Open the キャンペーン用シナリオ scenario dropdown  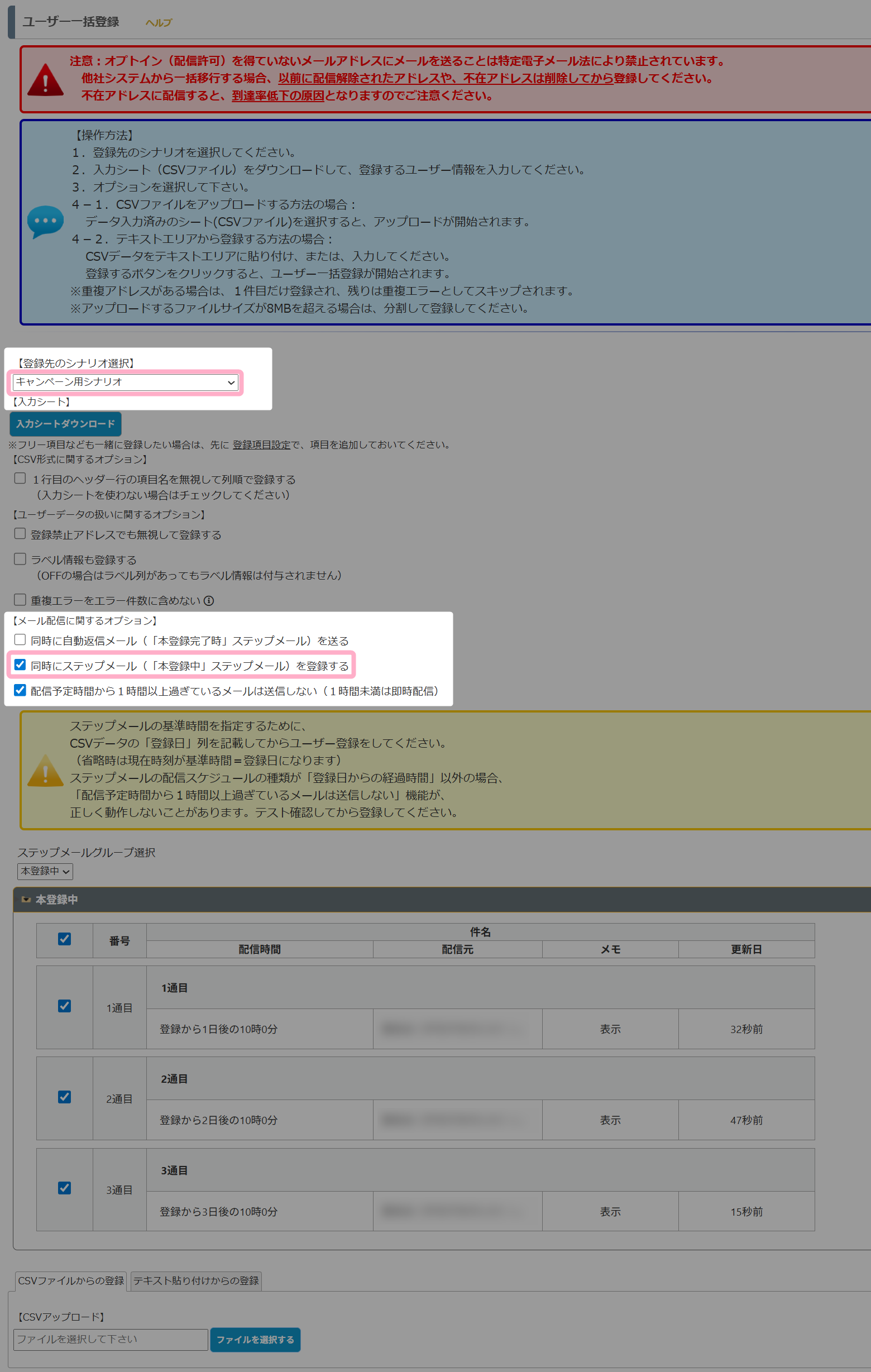click(125, 383)
